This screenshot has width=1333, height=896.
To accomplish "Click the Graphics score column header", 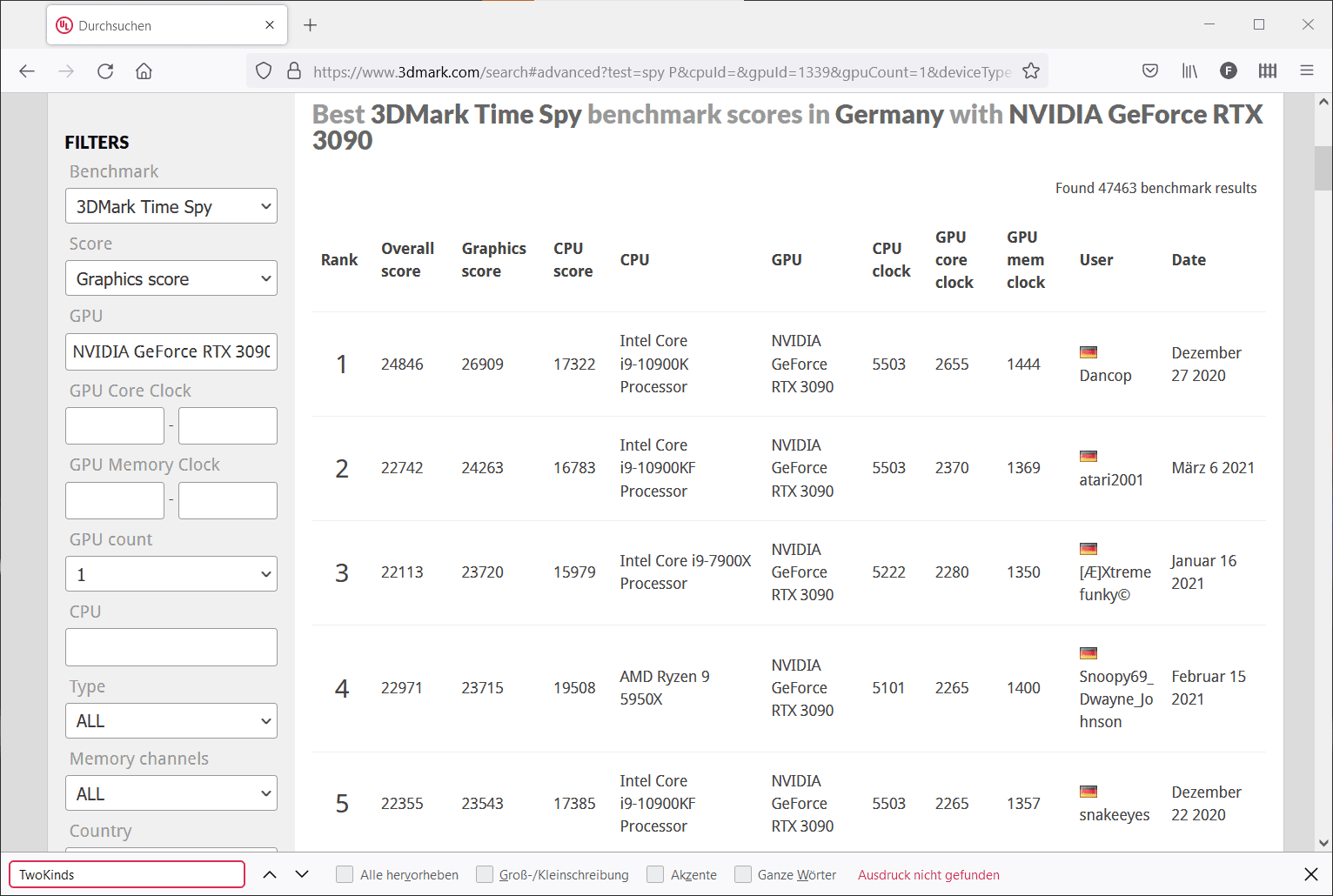I will [493, 260].
